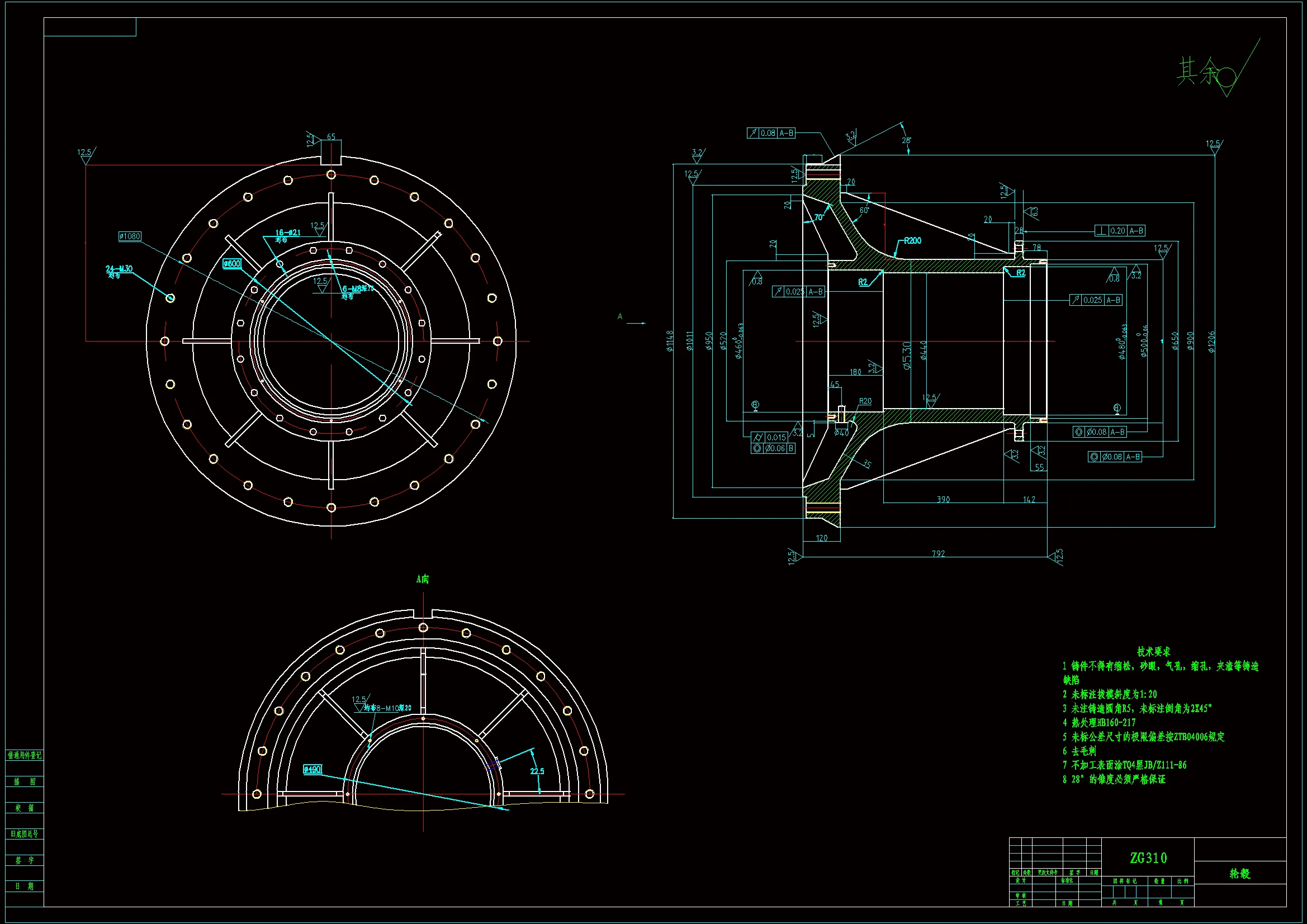Viewport: 1307px width, 924px height.
Task: Click the boxed Ø1080 dimension label
Action: [x=130, y=236]
